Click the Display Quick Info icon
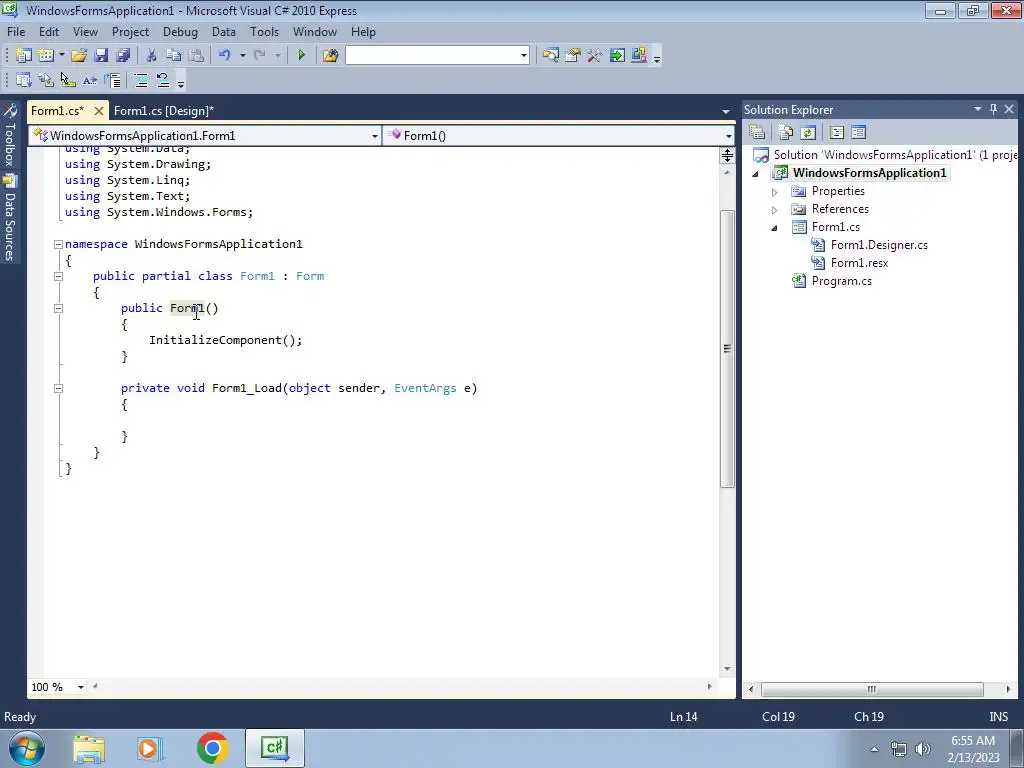This screenshot has height=768, width=1024. click(x=68, y=80)
